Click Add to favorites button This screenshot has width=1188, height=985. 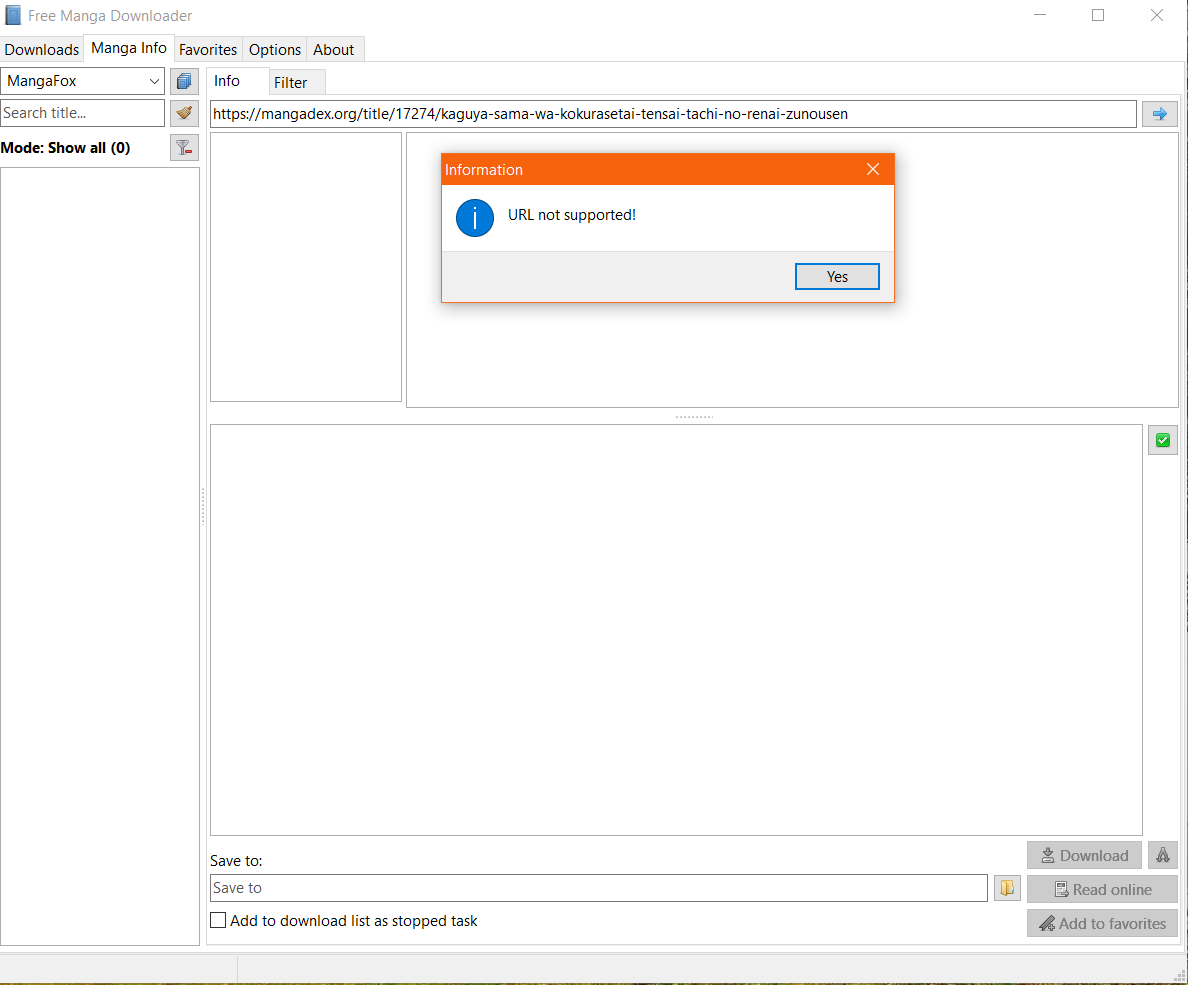click(1102, 924)
